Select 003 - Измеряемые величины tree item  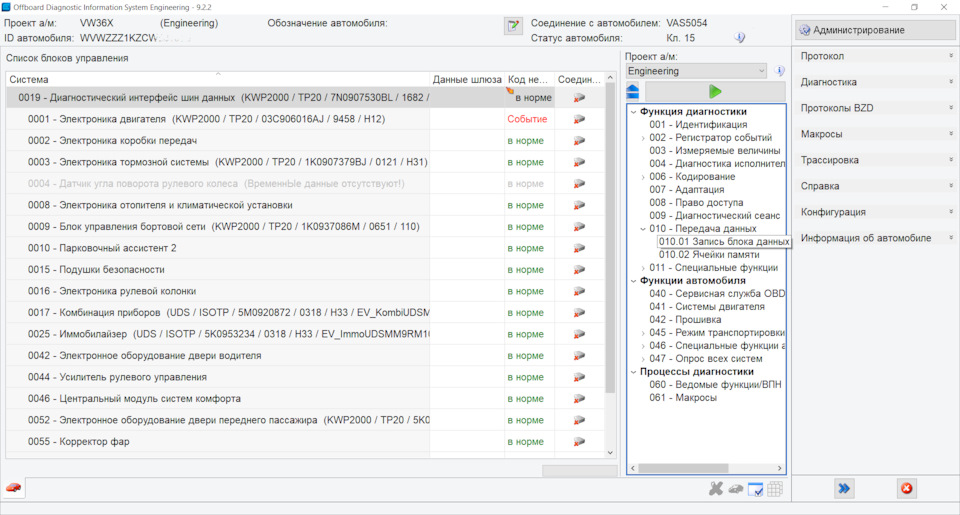click(714, 151)
